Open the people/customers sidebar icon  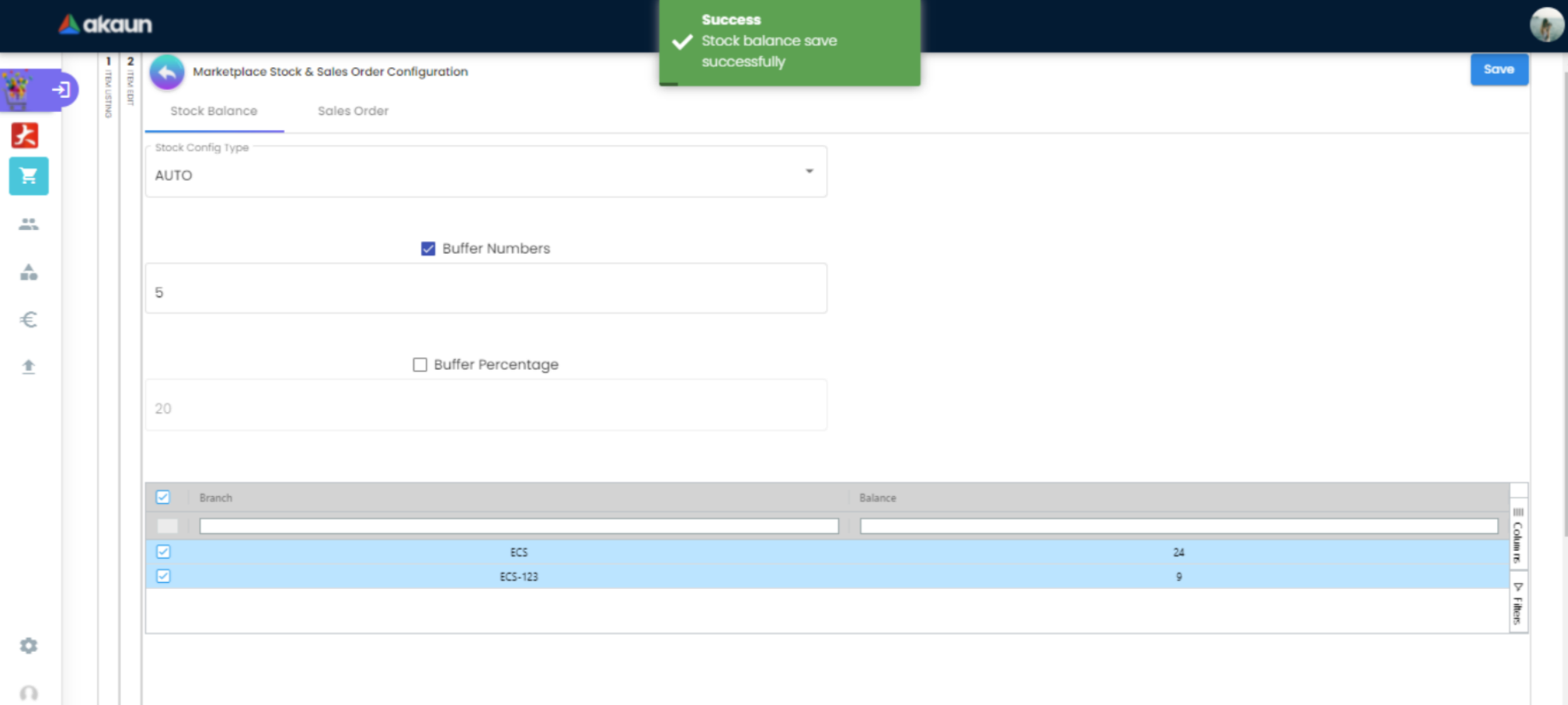tap(28, 224)
